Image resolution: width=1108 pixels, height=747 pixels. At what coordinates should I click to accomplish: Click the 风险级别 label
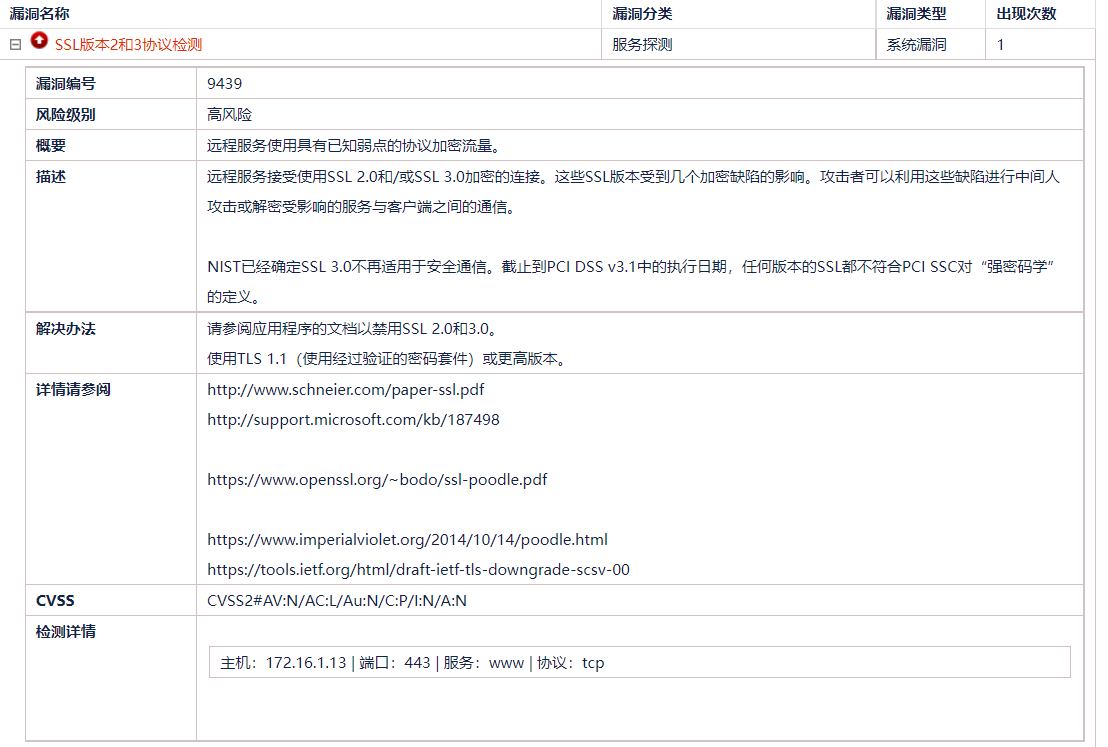[x=66, y=114]
